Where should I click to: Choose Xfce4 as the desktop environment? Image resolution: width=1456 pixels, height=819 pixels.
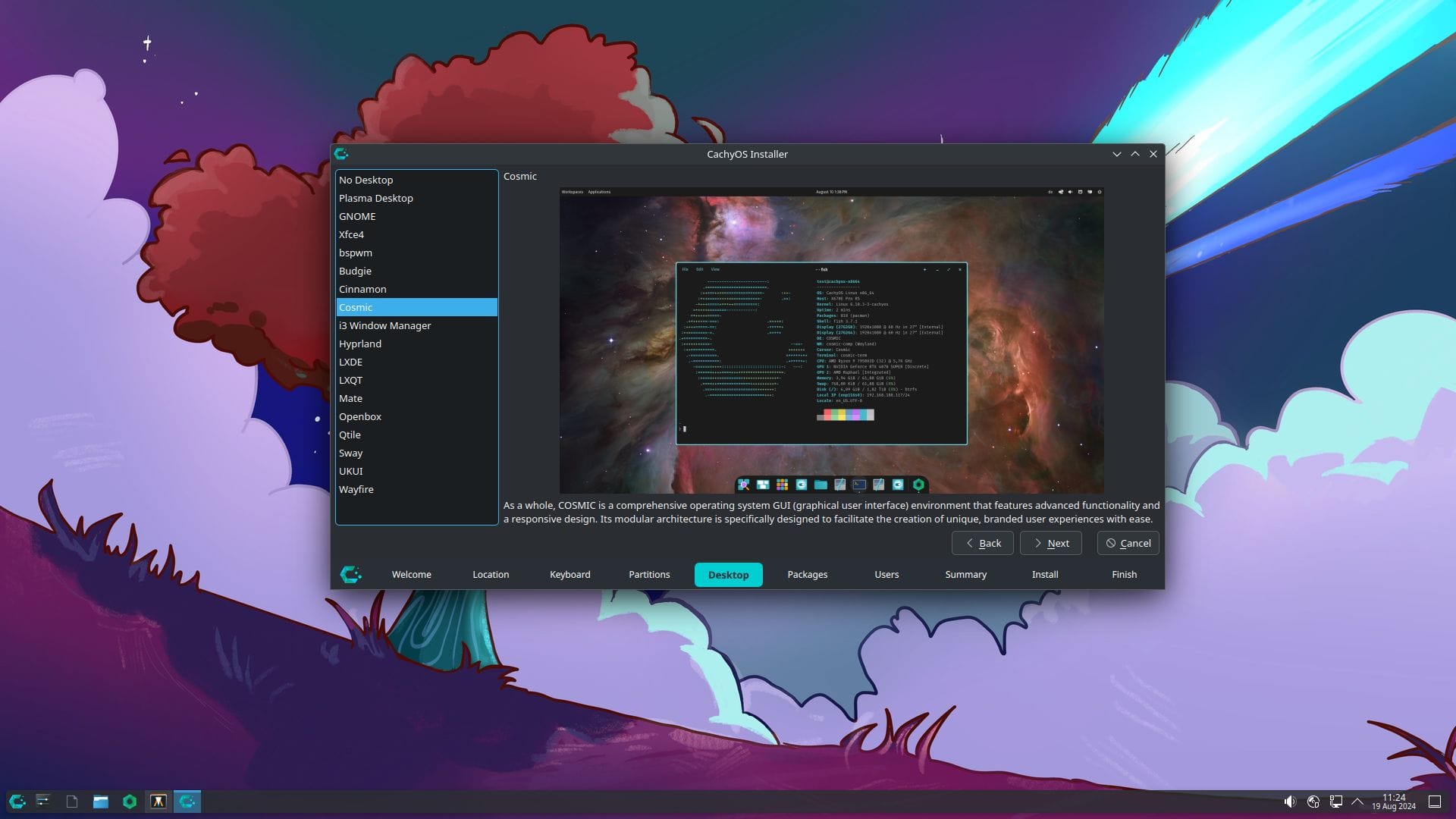[352, 234]
